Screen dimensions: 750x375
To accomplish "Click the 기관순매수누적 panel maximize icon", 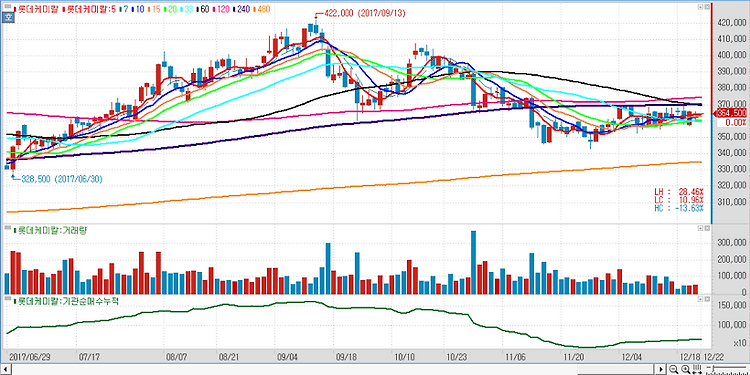I will (x=700, y=299).
